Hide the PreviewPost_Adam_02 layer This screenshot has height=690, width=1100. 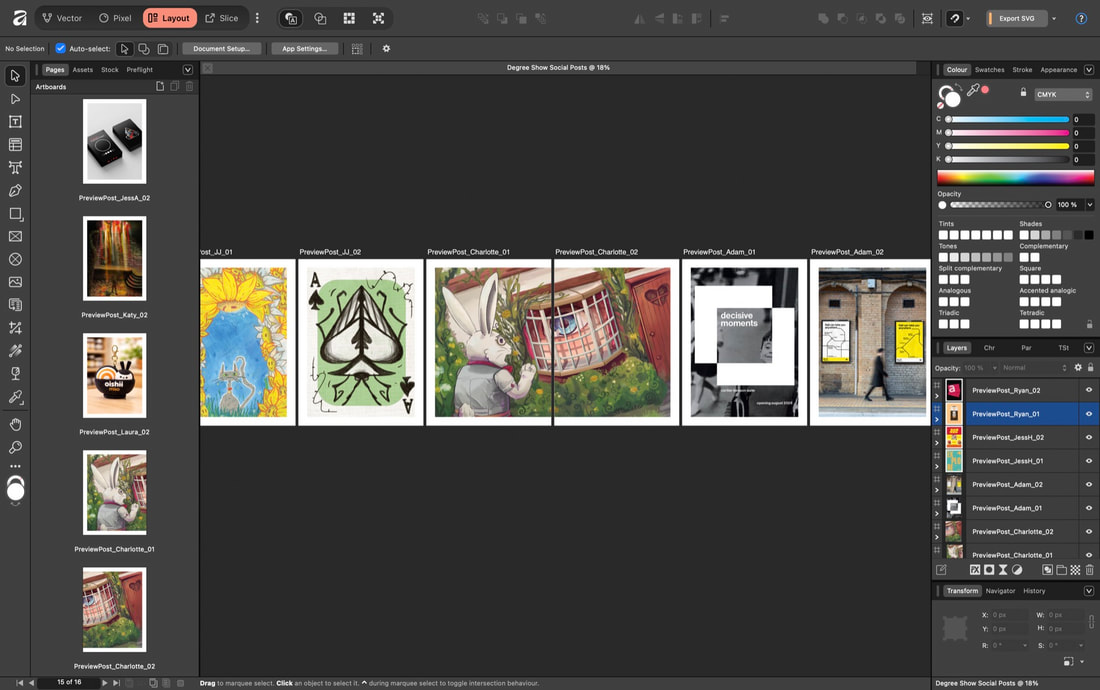coord(1089,484)
